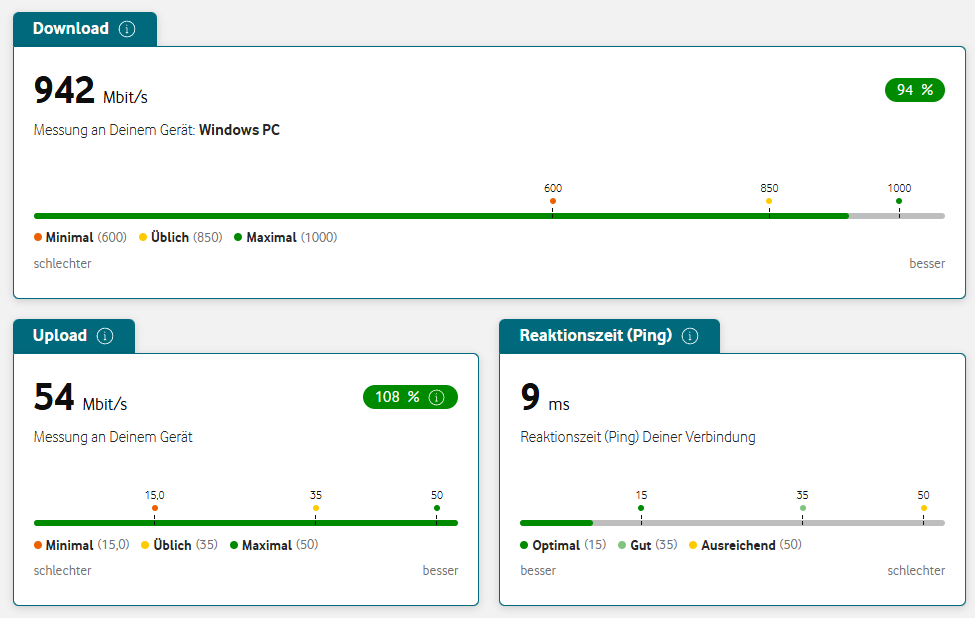Image resolution: width=975 pixels, height=618 pixels.
Task: Select the Upload tab header
Action: (60, 336)
